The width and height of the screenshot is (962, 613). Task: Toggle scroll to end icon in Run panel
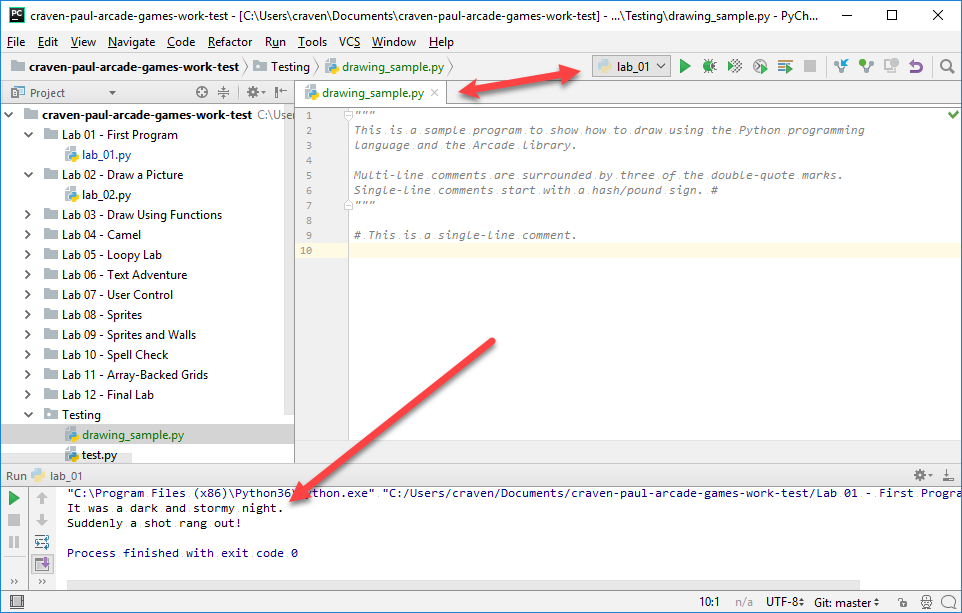click(x=42, y=563)
